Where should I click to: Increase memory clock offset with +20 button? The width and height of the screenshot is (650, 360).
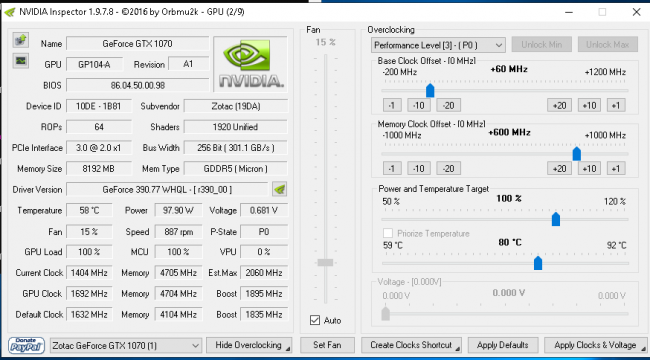560,168
